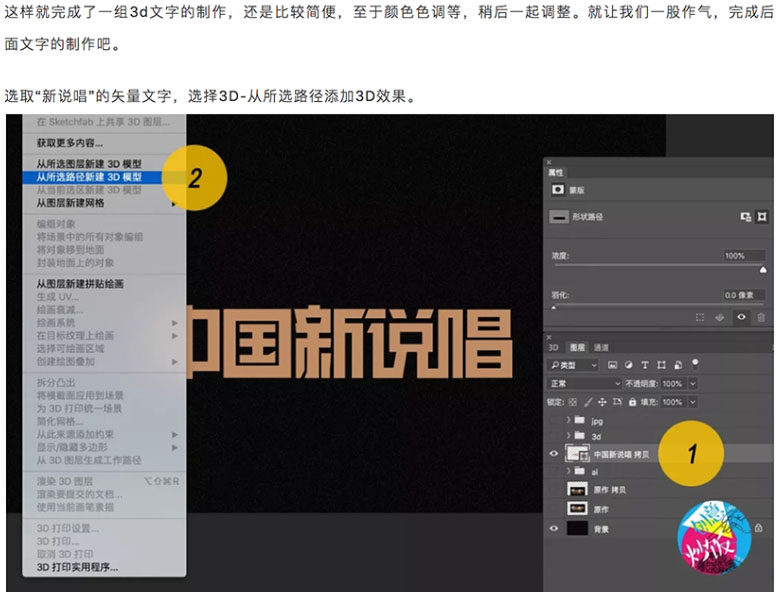Click the 羽化 feather slider handle

554,308
